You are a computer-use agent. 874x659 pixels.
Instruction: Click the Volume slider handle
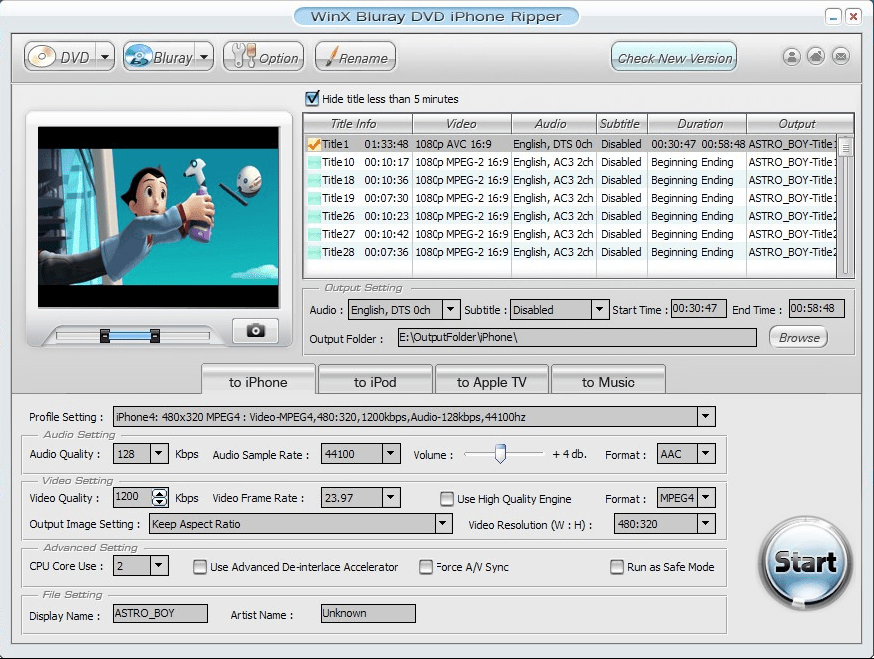point(501,454)
